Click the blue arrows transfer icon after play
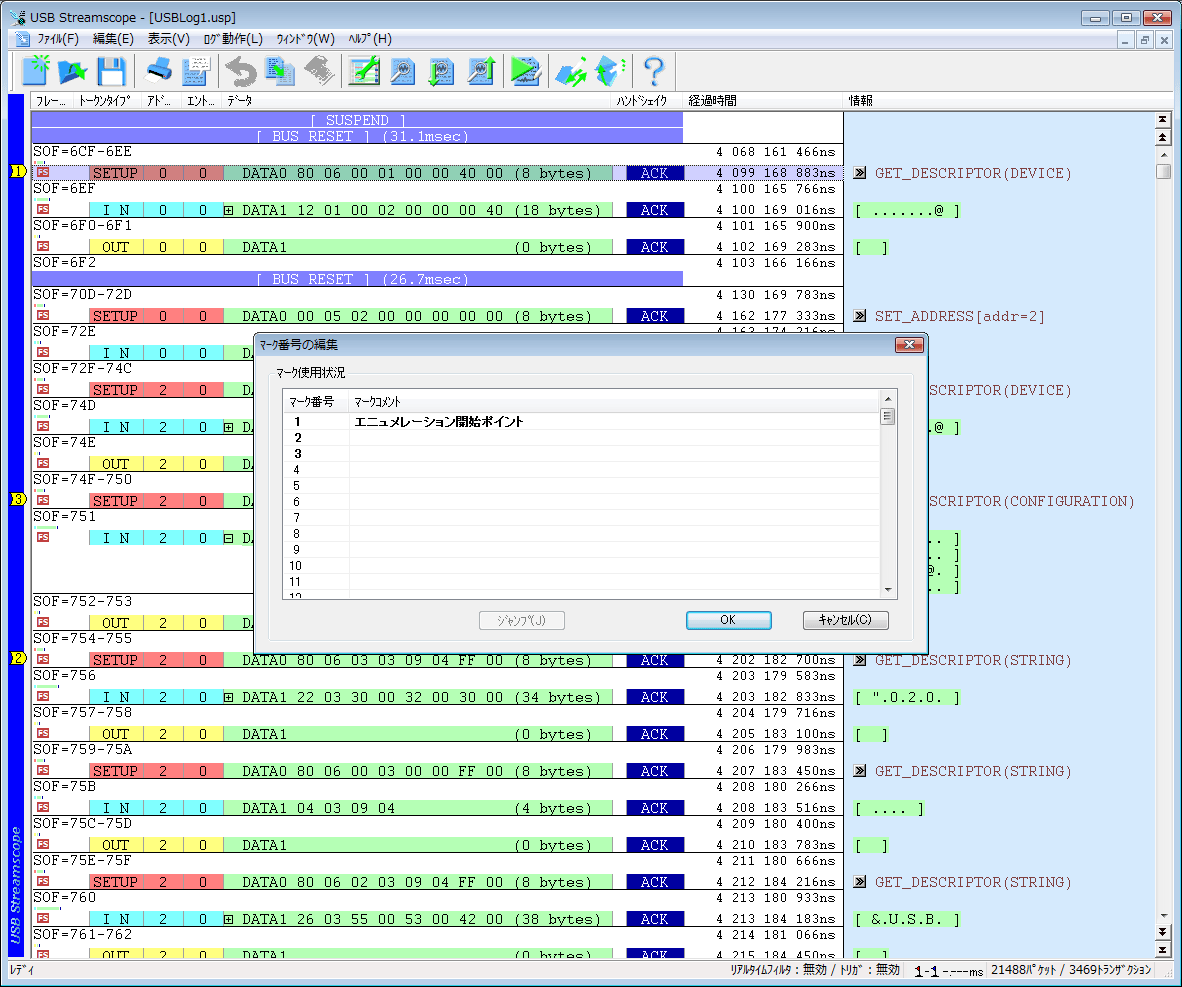Screen dimensions: 1182x987 (x=571, y=71)
